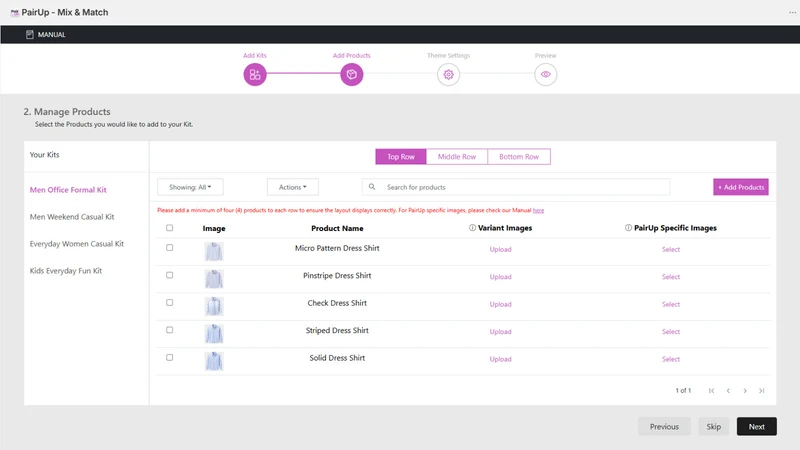Click the + Add Products button
Image resolution: width=800 pixels, height=450 pixels.
[x=741, y=187]
